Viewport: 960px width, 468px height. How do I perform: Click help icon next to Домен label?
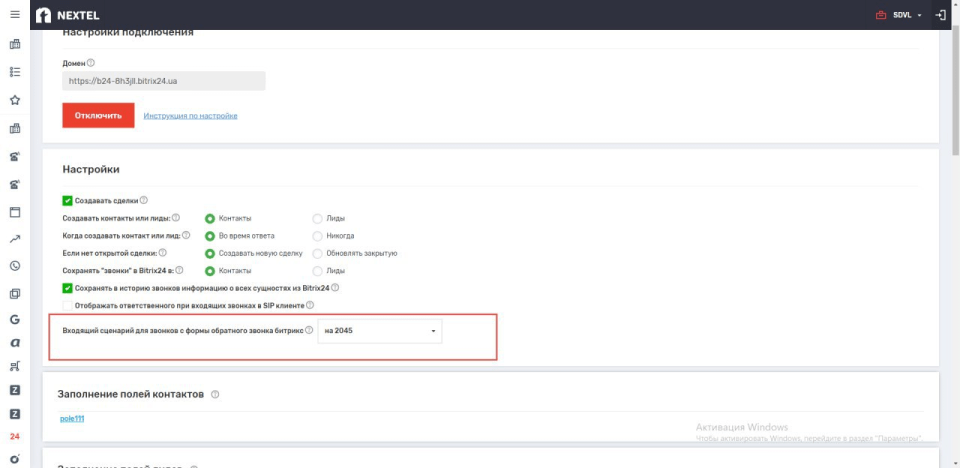(x=91, y=63)
